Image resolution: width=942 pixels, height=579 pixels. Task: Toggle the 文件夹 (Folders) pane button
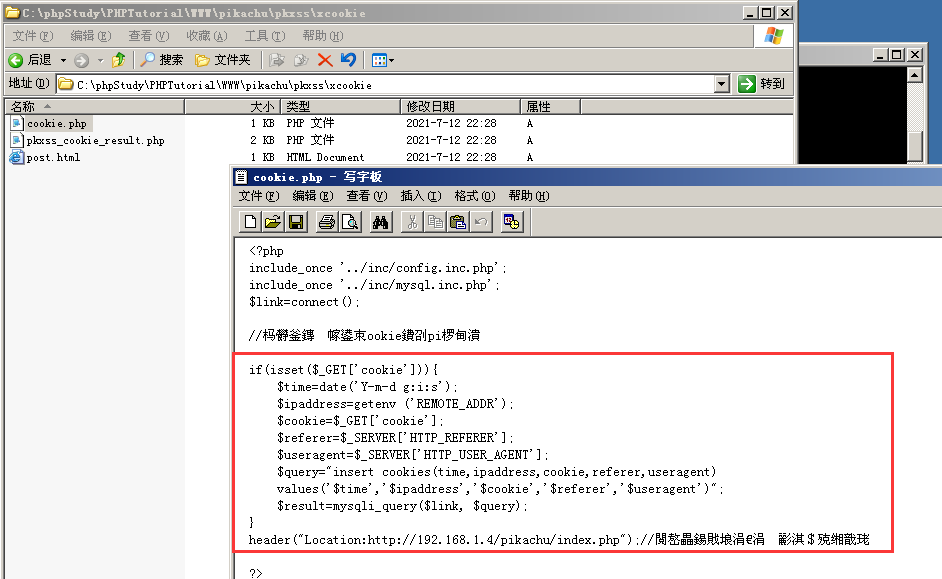pyautogui.click(x=223, y=60)
